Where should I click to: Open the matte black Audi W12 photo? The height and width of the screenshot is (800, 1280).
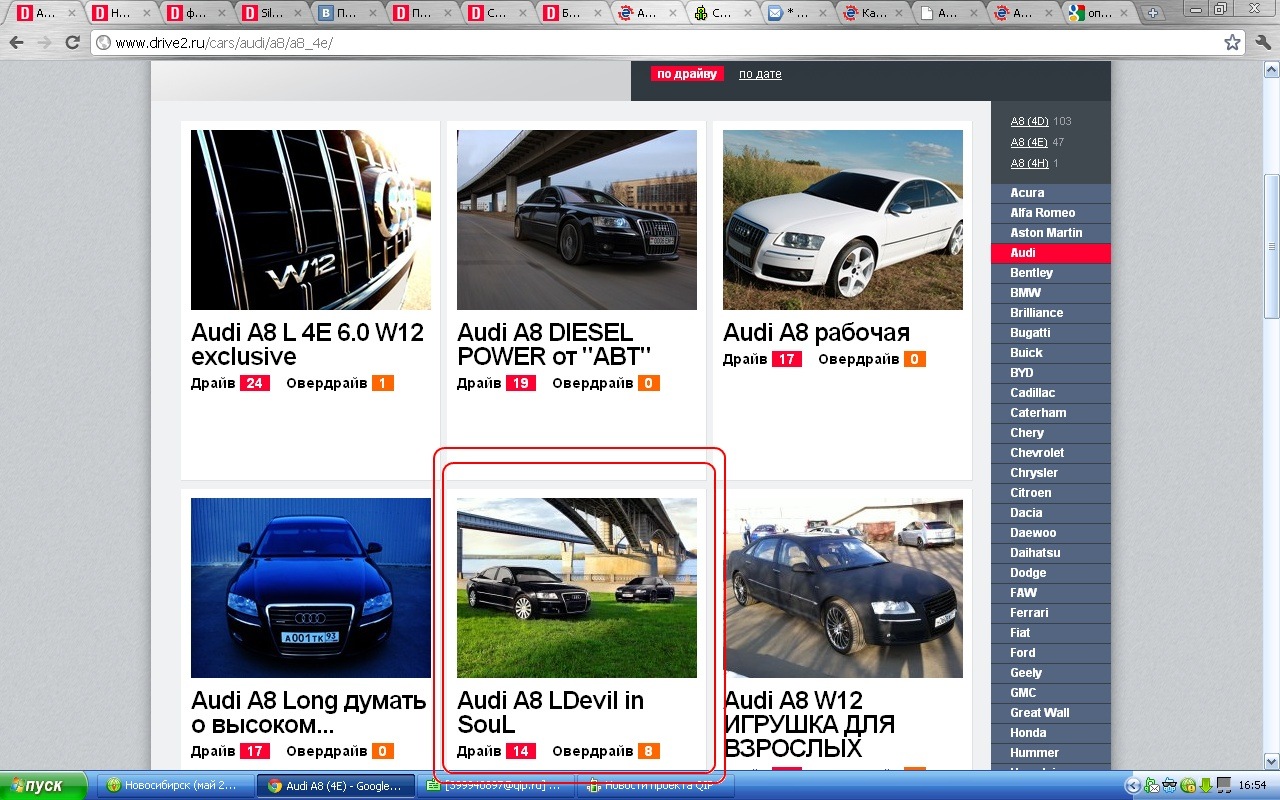(843, 588)
